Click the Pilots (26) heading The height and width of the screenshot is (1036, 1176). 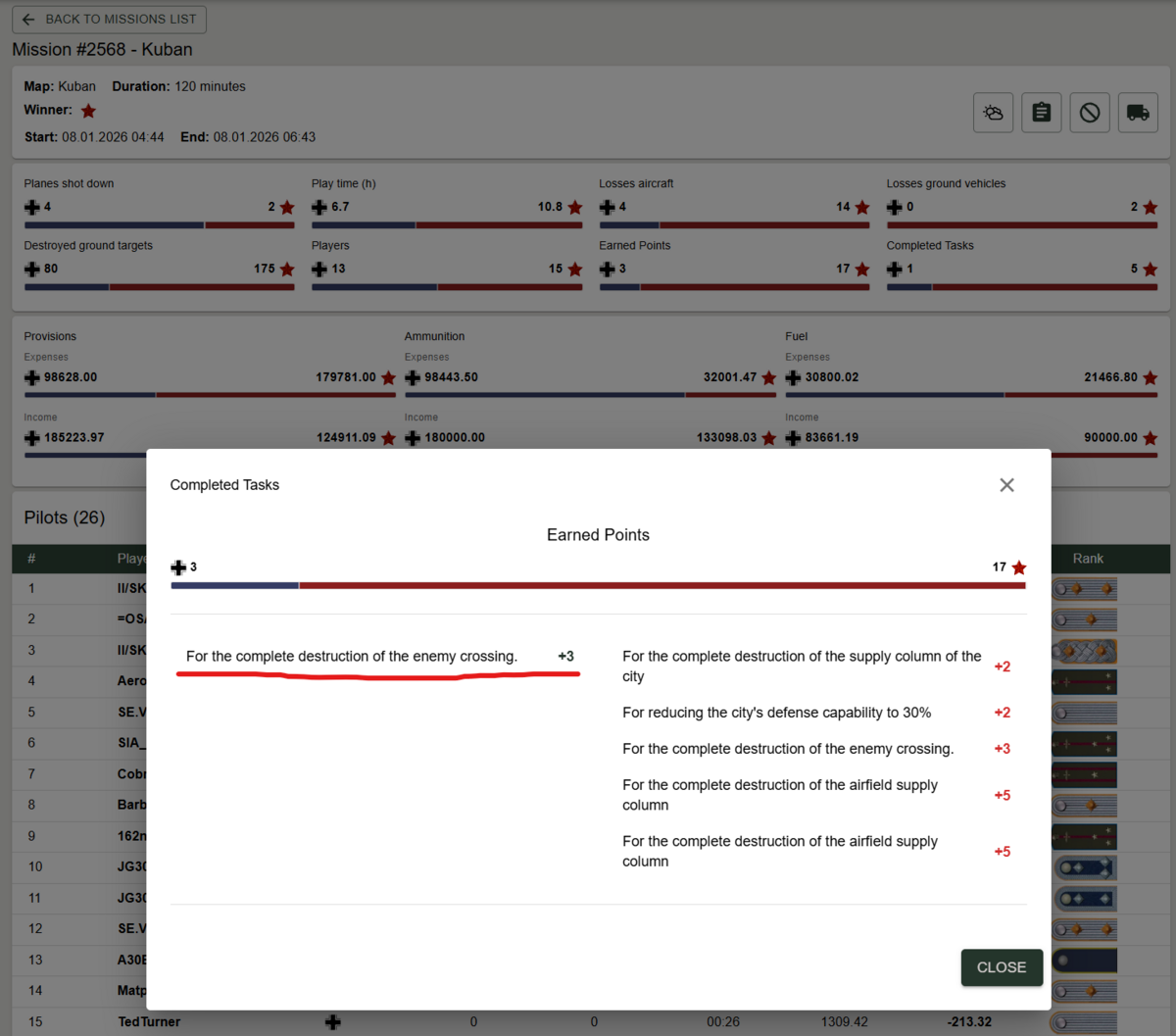[65, 518]
